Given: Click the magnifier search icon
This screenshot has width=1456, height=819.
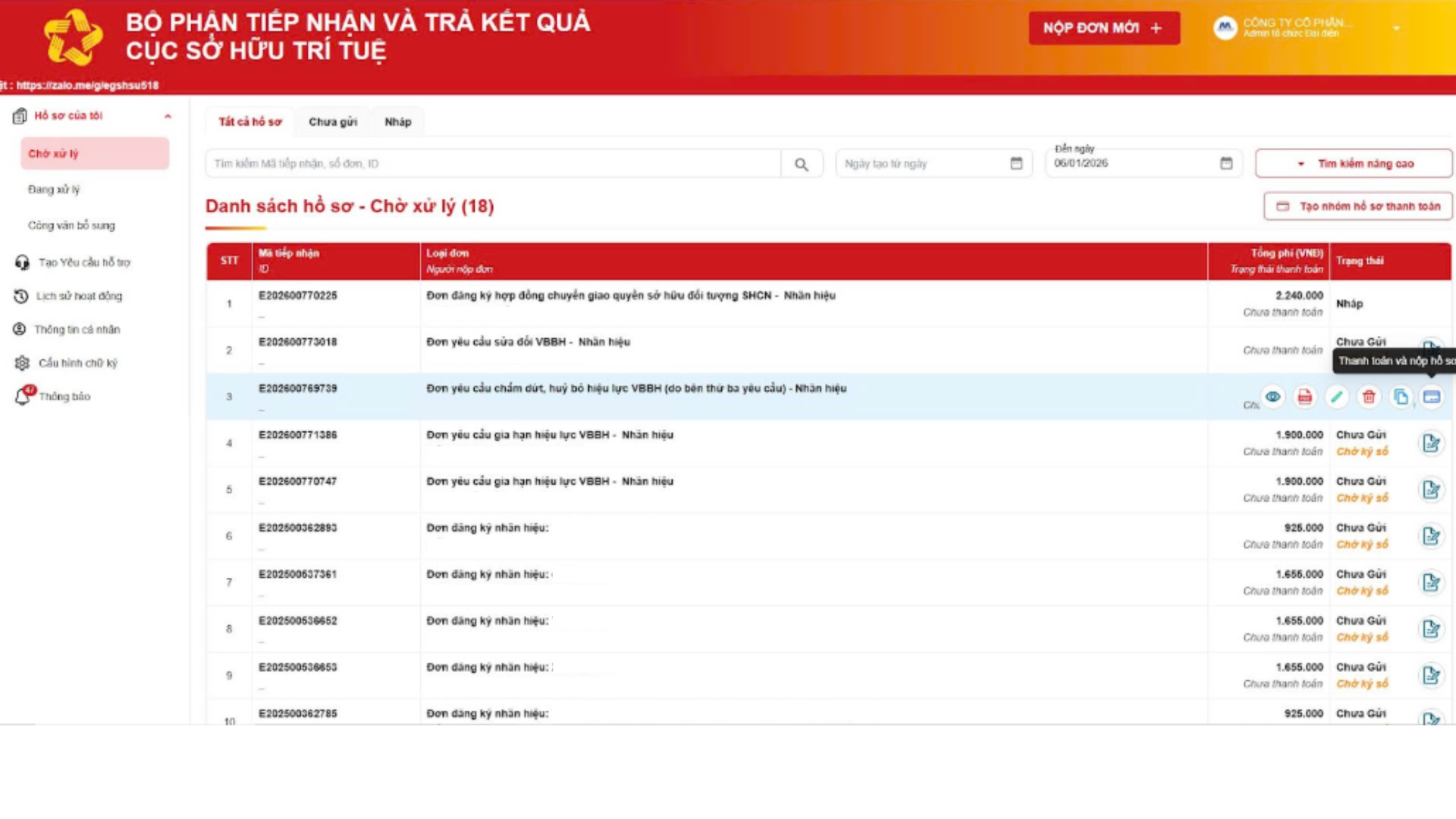Looking at the screenshot, I should point(802,164).
